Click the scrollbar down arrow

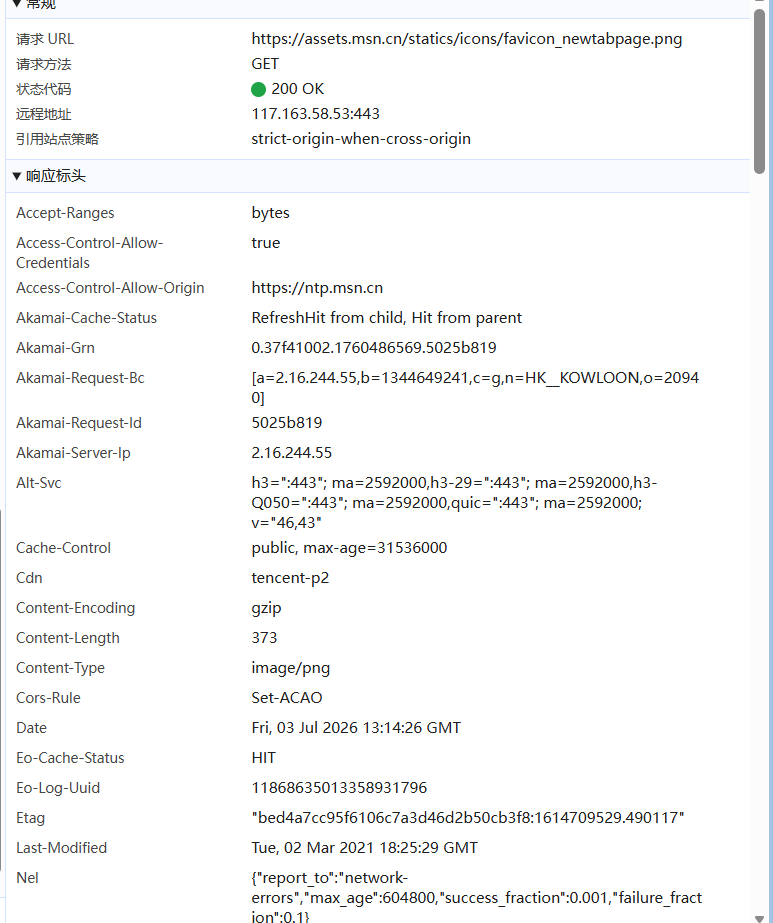pos(759,918)
